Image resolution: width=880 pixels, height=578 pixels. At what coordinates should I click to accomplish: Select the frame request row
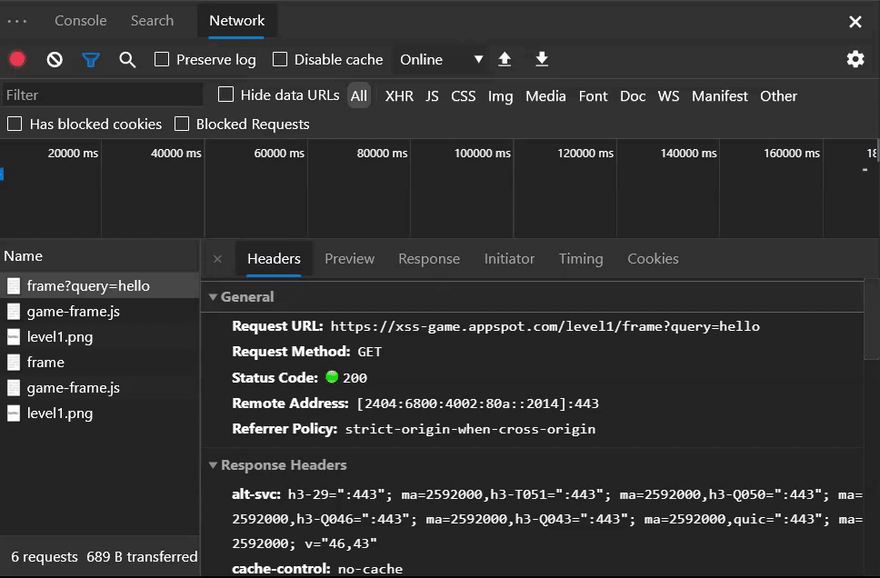(100, 363)
